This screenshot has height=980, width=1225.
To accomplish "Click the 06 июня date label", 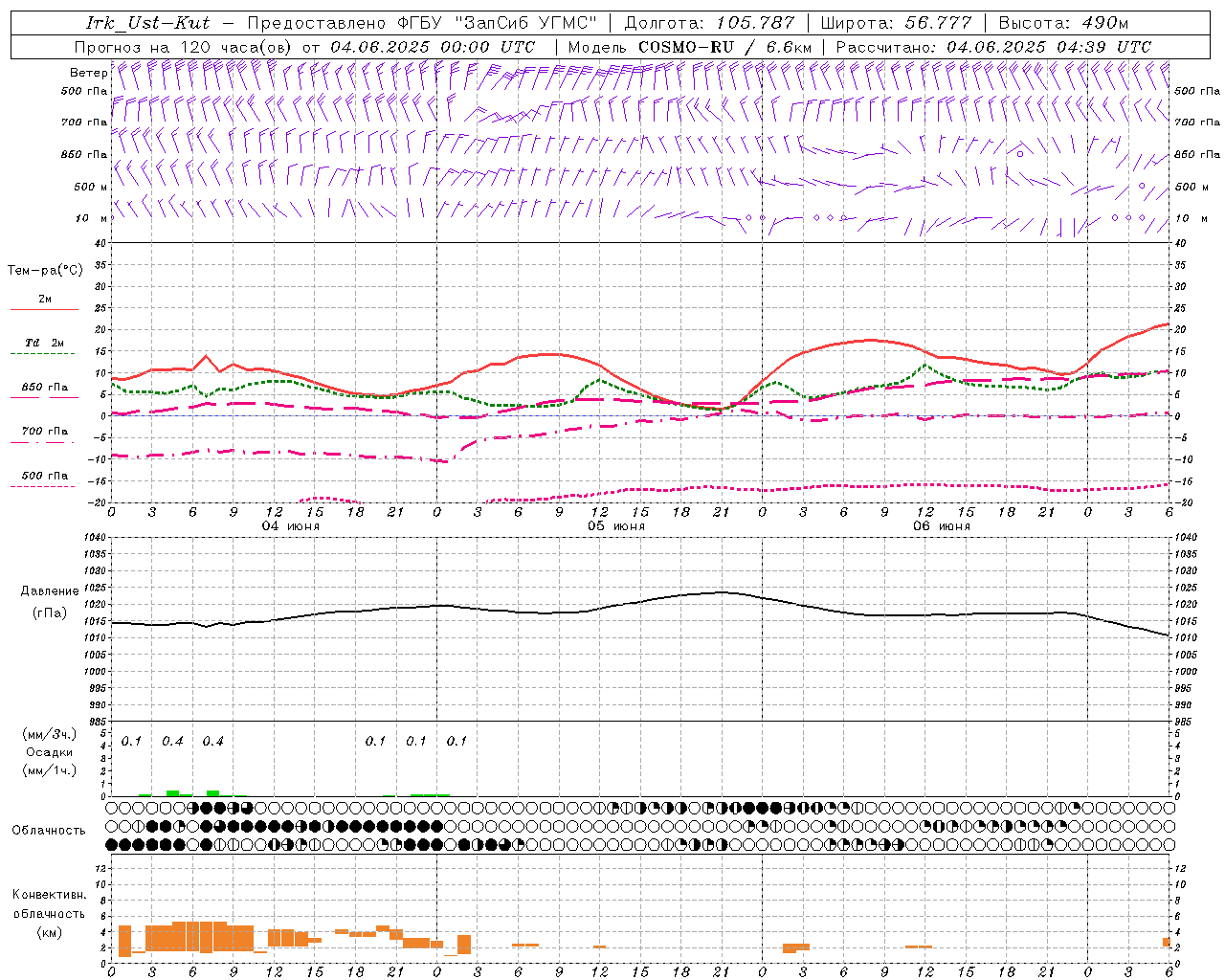I will [942, 526].
